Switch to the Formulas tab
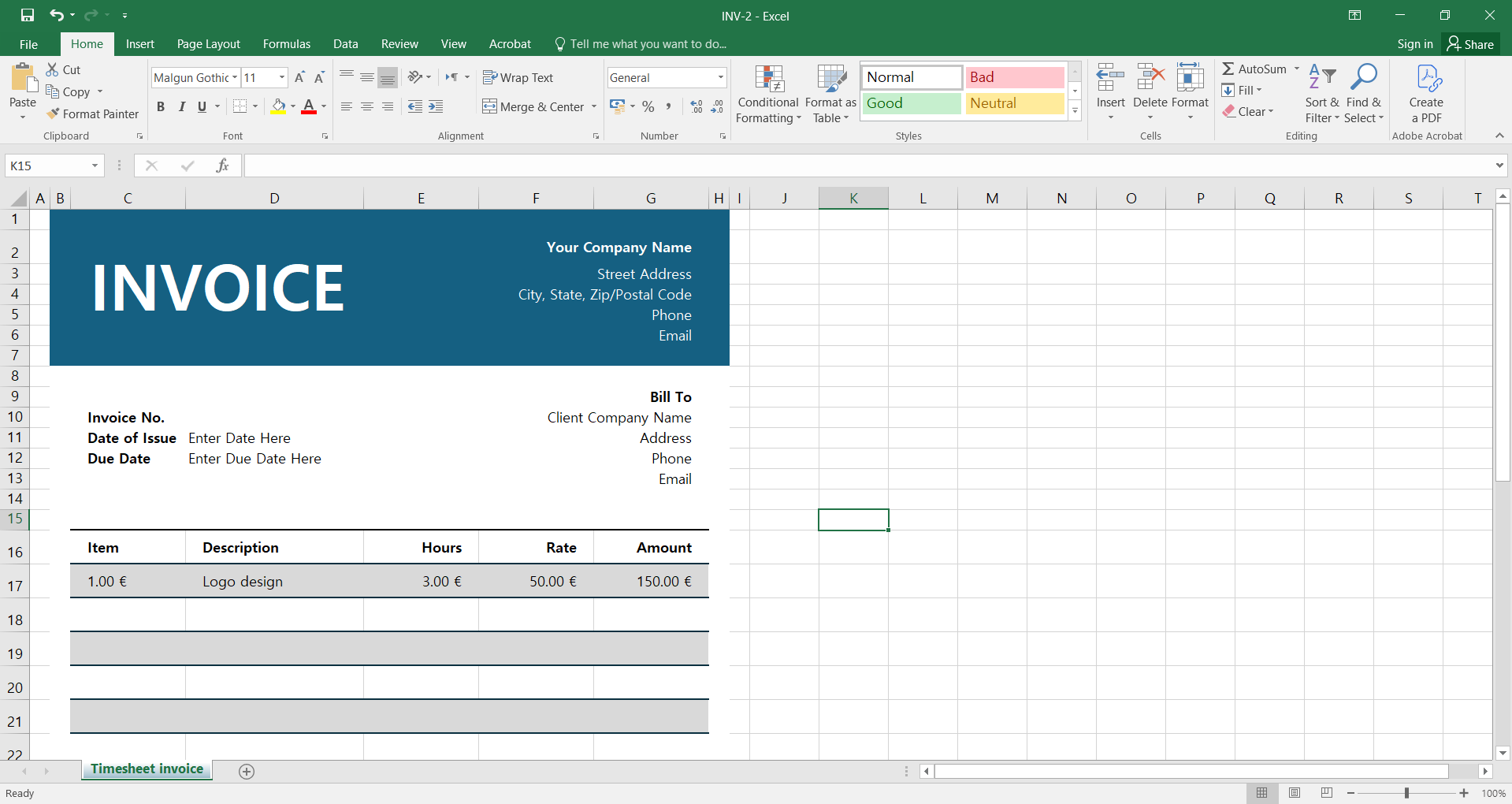The height and width of the screenshot is (804, 1512). click(x=286, y=44)
